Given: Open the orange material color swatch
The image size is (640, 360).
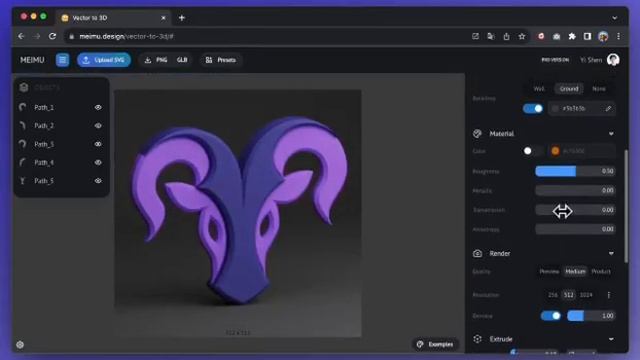Looking at the screenshot, I should click(x=555, y=151).
